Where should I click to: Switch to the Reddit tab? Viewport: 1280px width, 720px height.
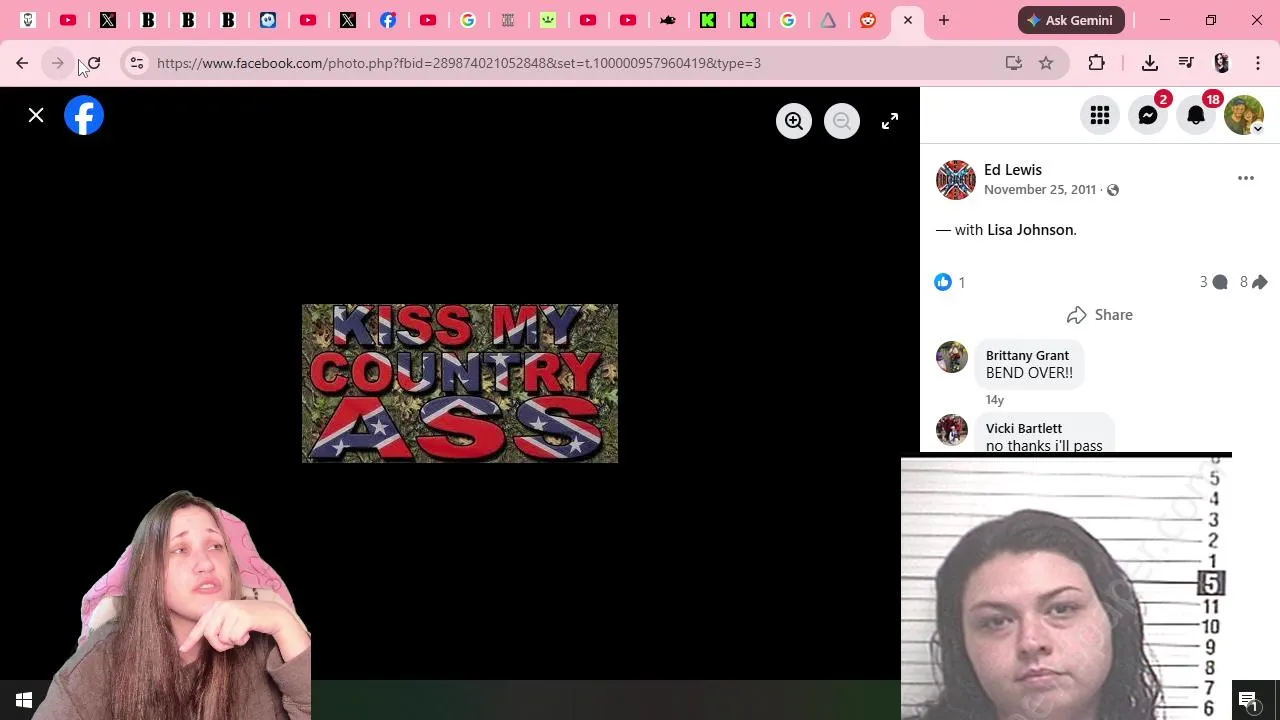(868, 20)
